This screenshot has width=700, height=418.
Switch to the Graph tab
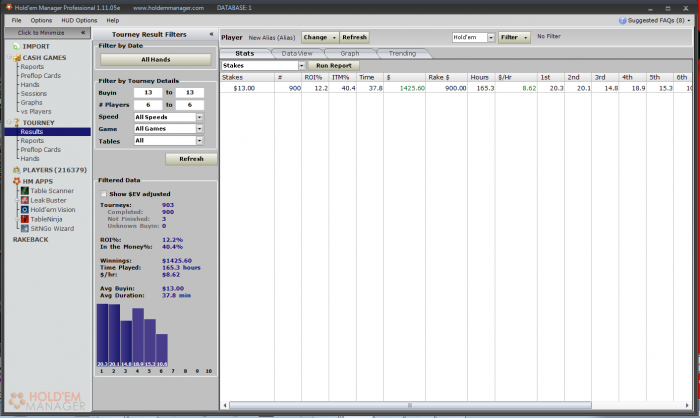point(350,54)
